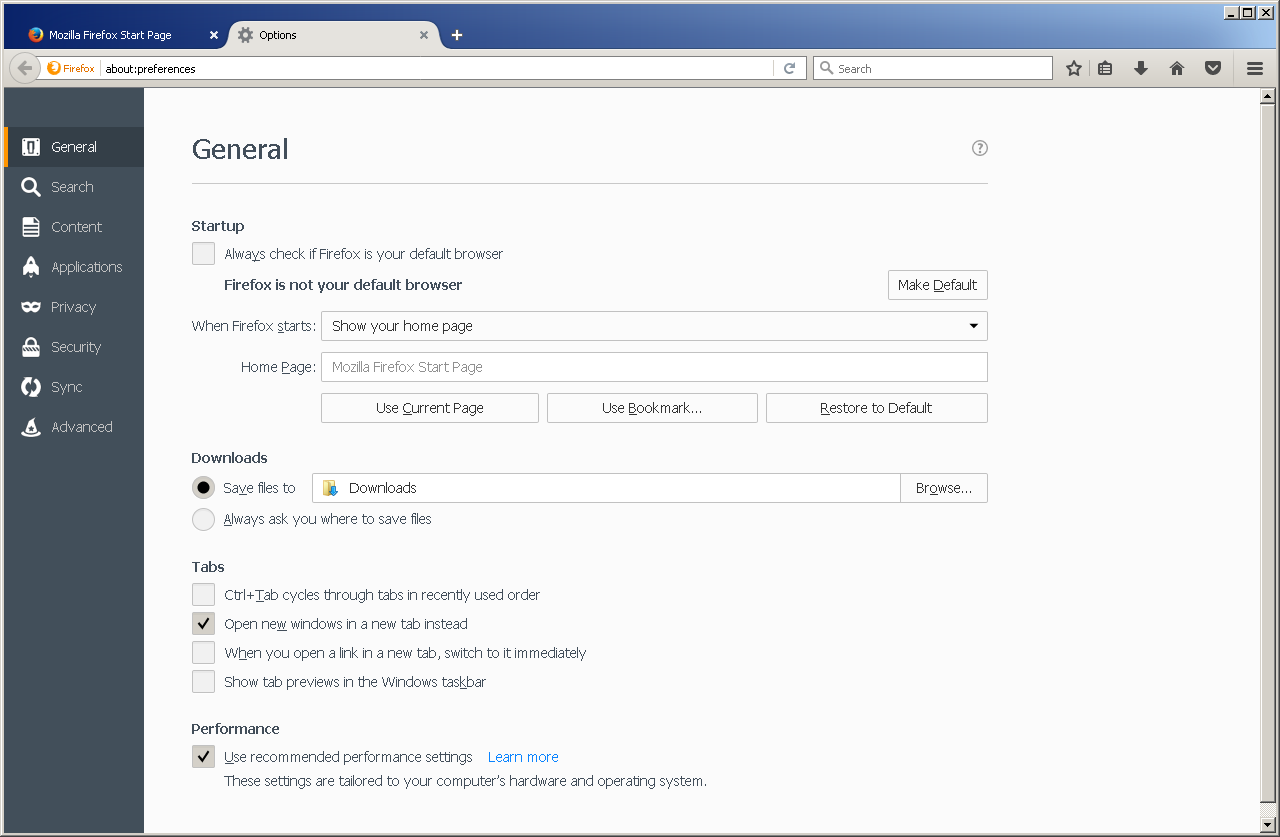Select Always ask where to save files
Viewport: 1280px width, 837px height.
[203, 519]
